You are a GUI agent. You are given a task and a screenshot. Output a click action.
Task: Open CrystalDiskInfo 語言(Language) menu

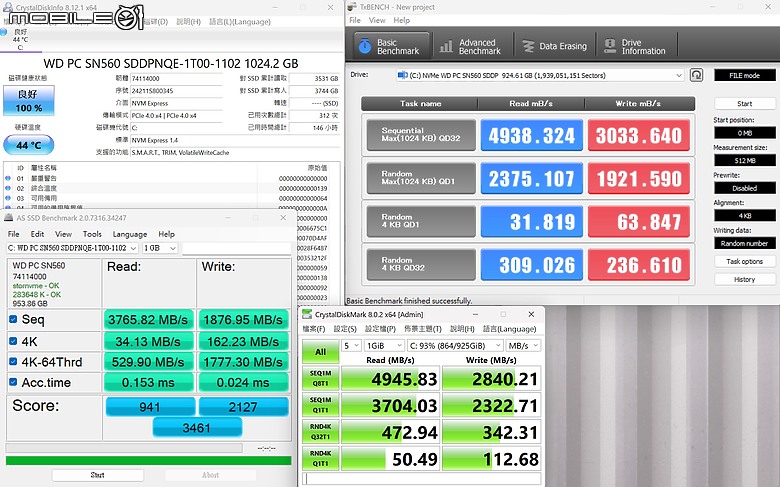240,22
